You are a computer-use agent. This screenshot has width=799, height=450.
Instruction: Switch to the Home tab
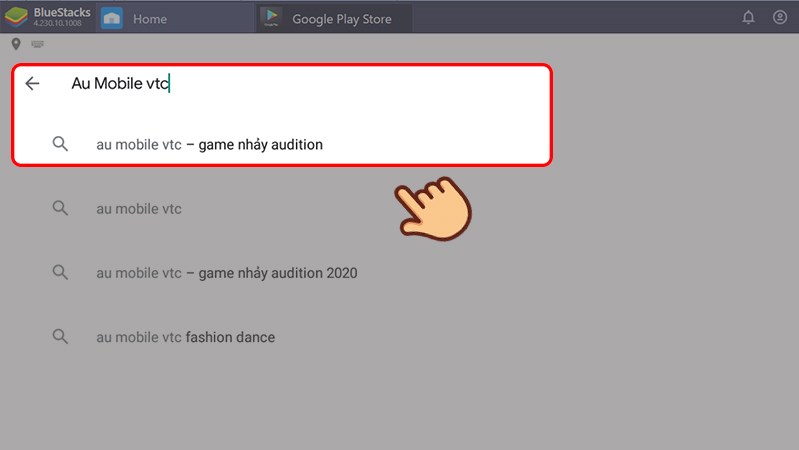click(x=175, y=18)
